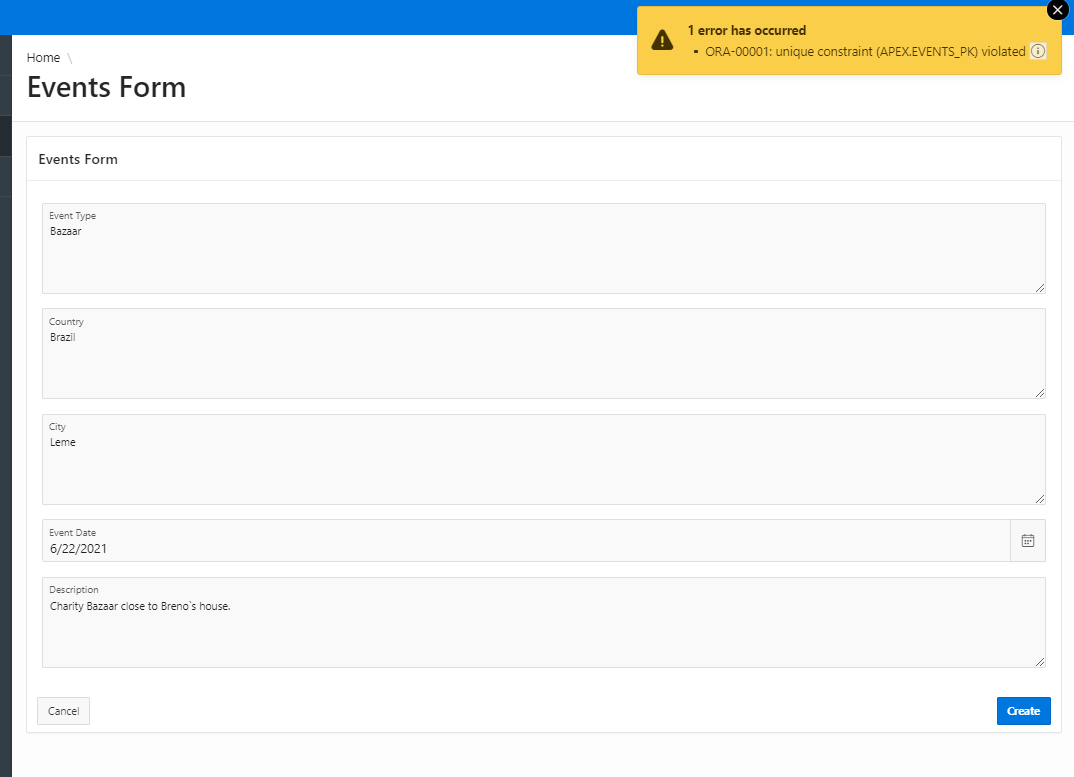
Task: Grab the Event Type resize handle
Action: [1040, 288]
